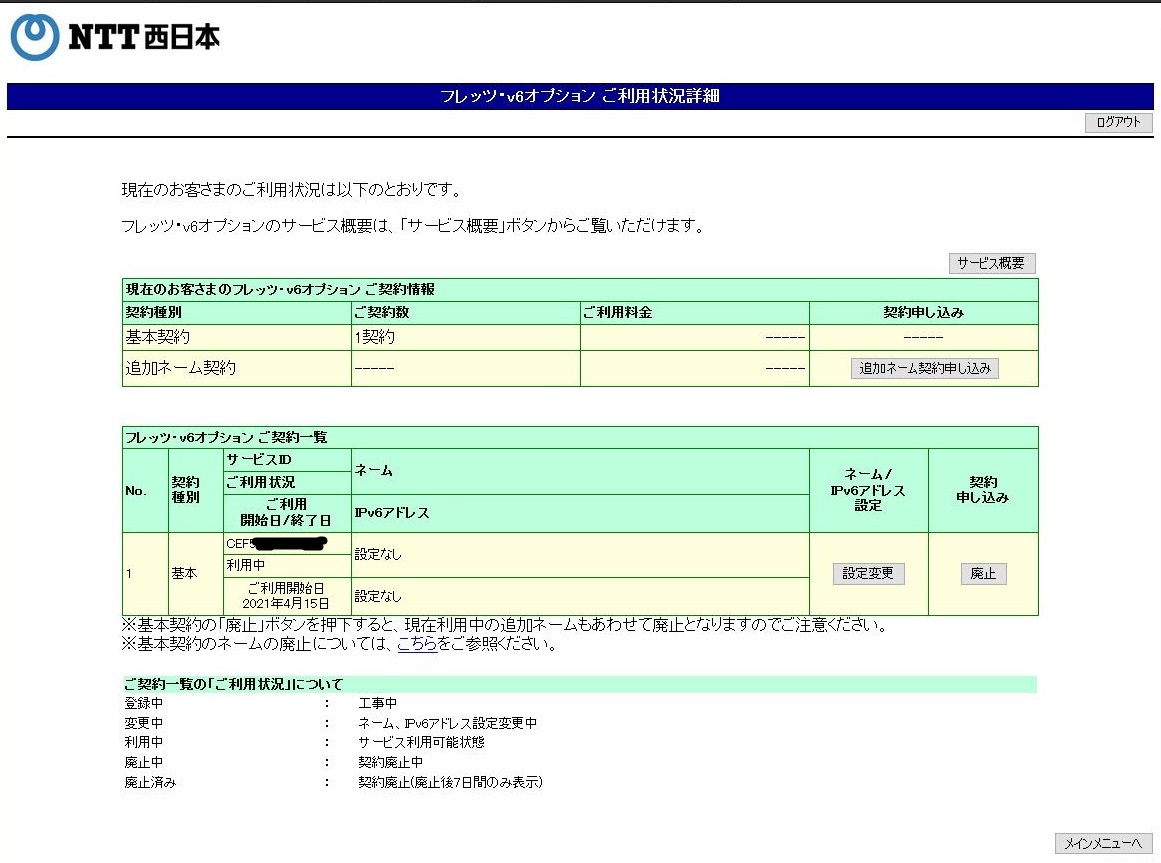Select the ご利用開始日 label in contract row
1161x863 pixels.
pos(286,588)
